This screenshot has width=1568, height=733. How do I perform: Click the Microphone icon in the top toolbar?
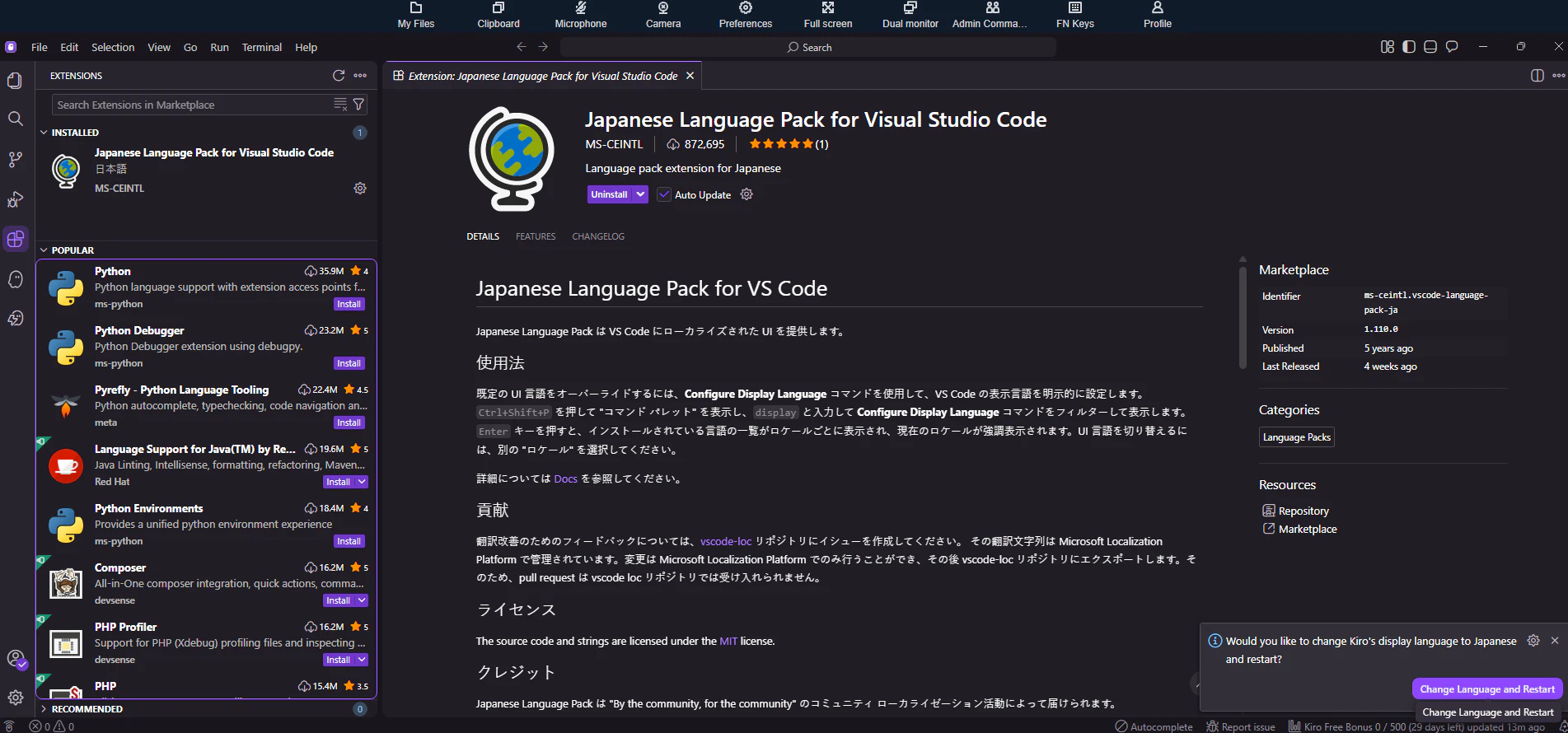[x=581, y=16]
